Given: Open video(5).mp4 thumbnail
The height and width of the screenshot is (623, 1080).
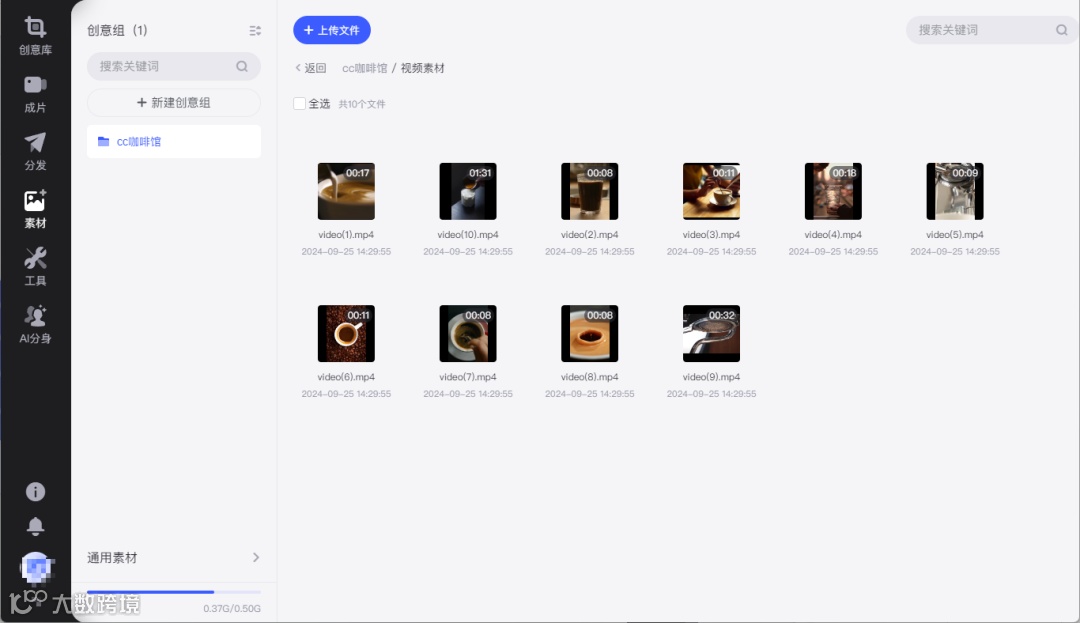Looking at the screenshot, I should coord(955,191).
